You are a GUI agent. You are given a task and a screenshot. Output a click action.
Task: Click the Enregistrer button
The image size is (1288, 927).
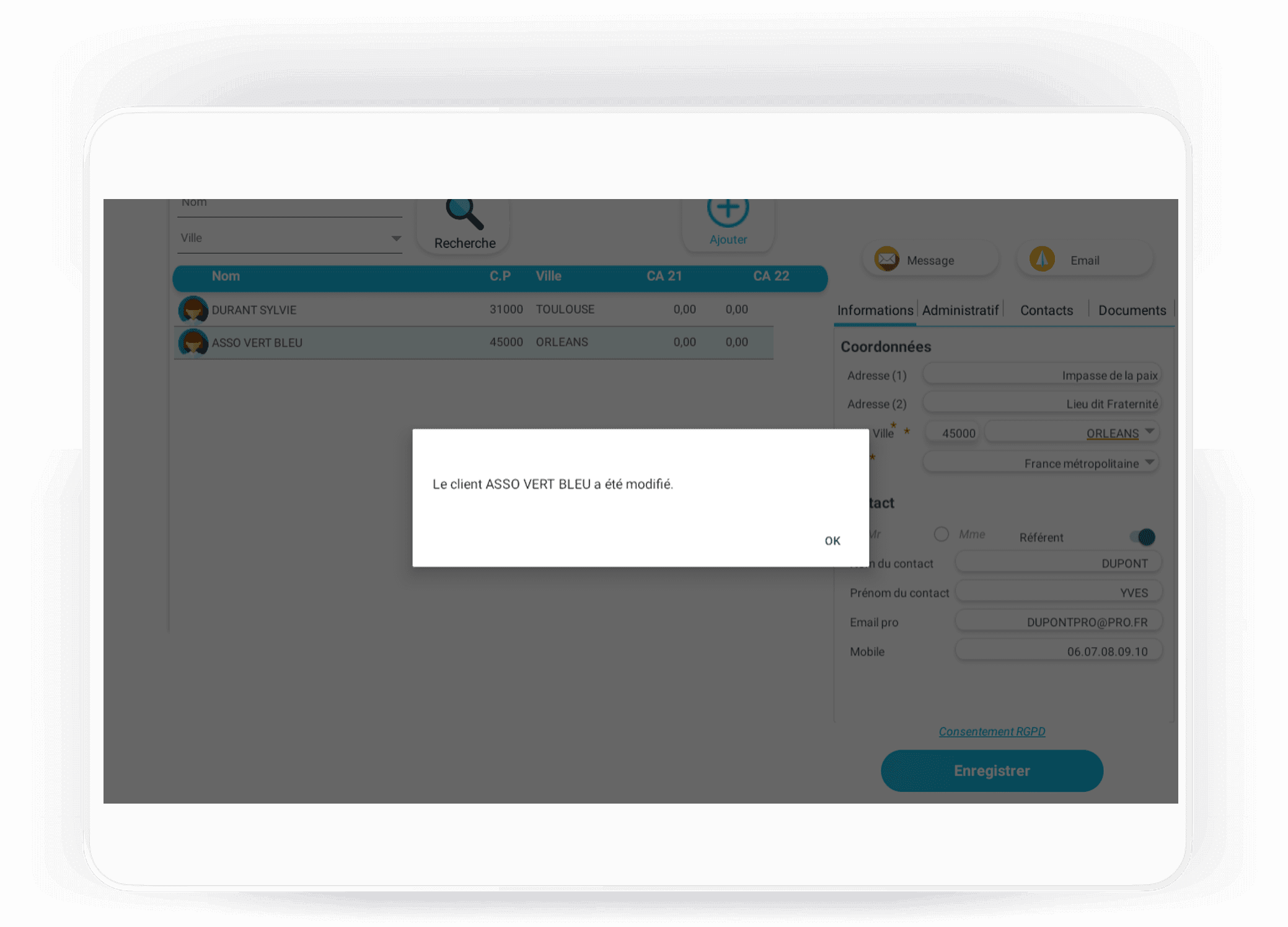click(x=992, y=770)
